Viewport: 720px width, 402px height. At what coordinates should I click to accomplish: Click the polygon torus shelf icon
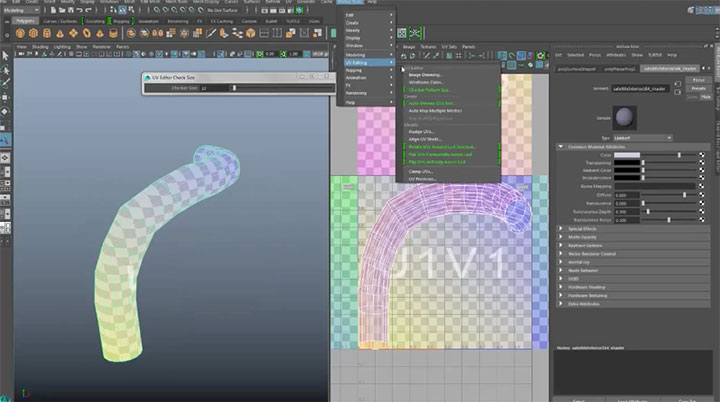(87, 33)
